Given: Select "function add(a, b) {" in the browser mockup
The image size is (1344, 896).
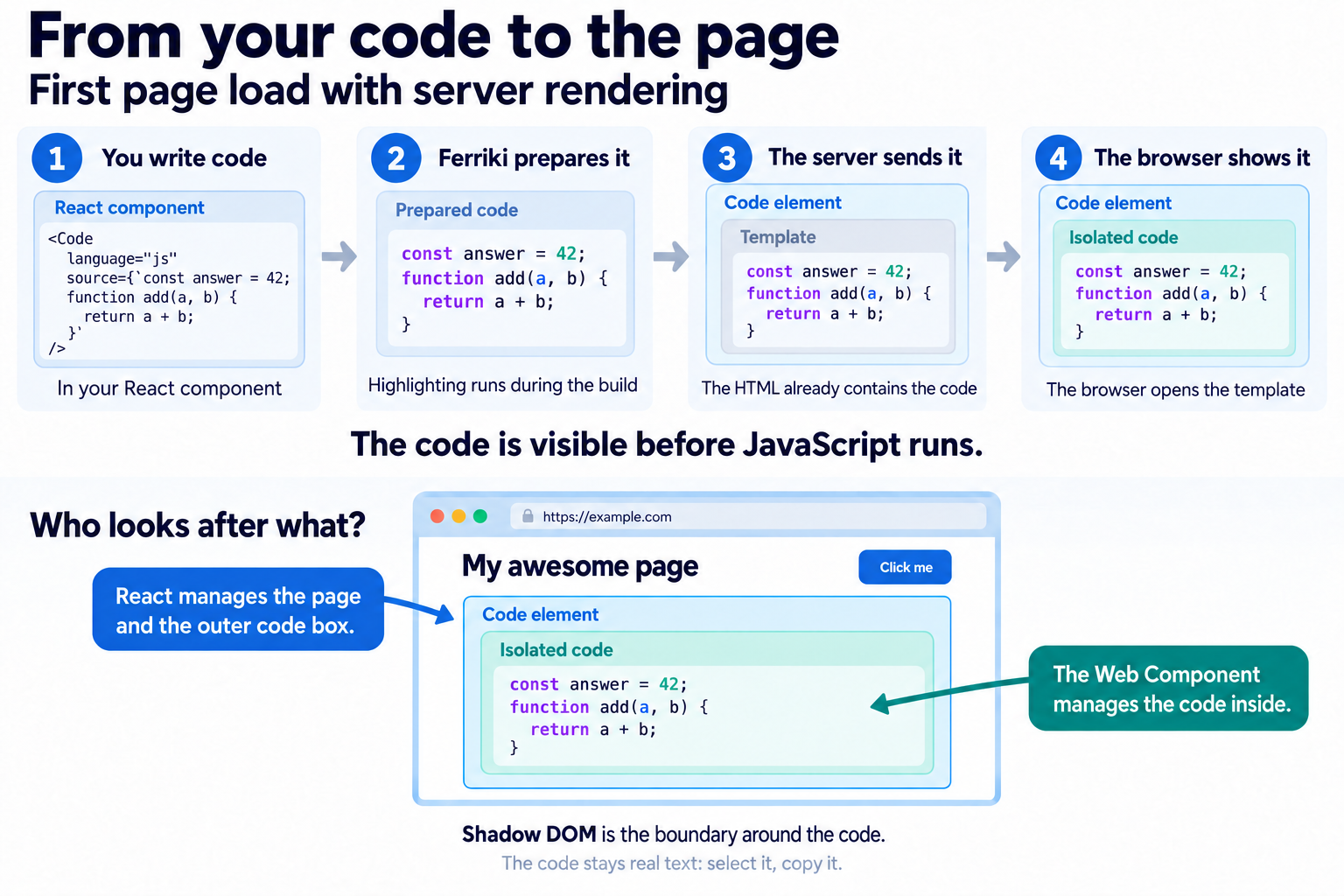Looking at the screenshot, I should 609,707.
